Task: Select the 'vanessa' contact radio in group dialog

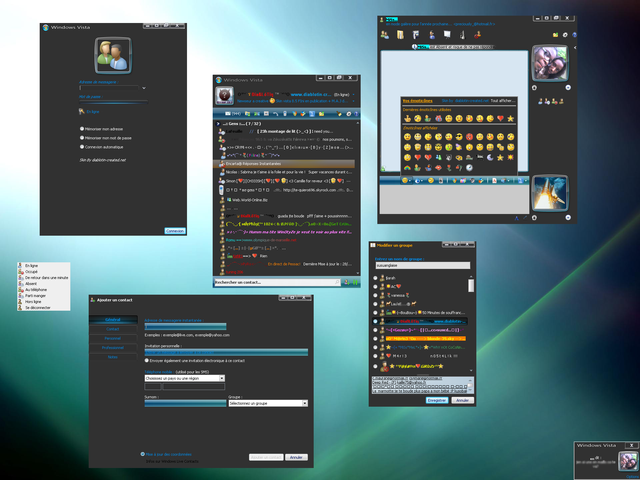Action: [376, 295]
